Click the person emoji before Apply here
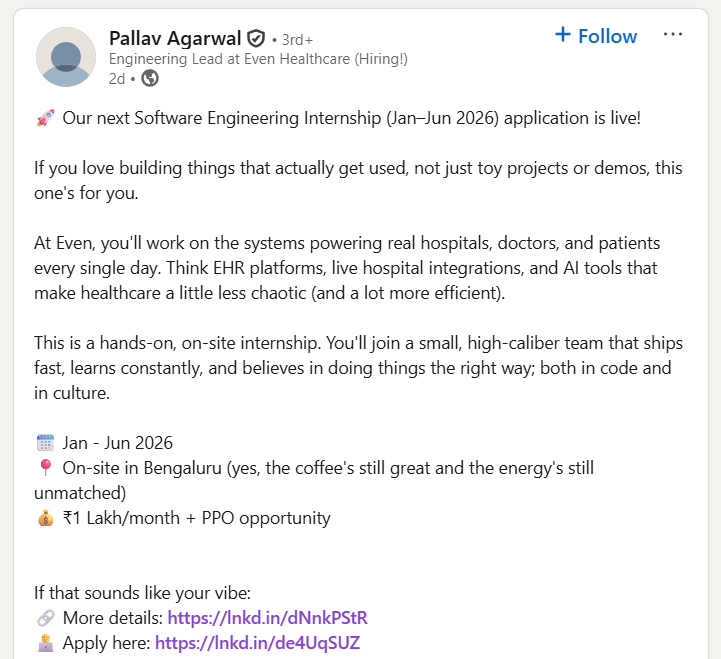Viewport: 721px width, 659px height. tap(45, 642)
